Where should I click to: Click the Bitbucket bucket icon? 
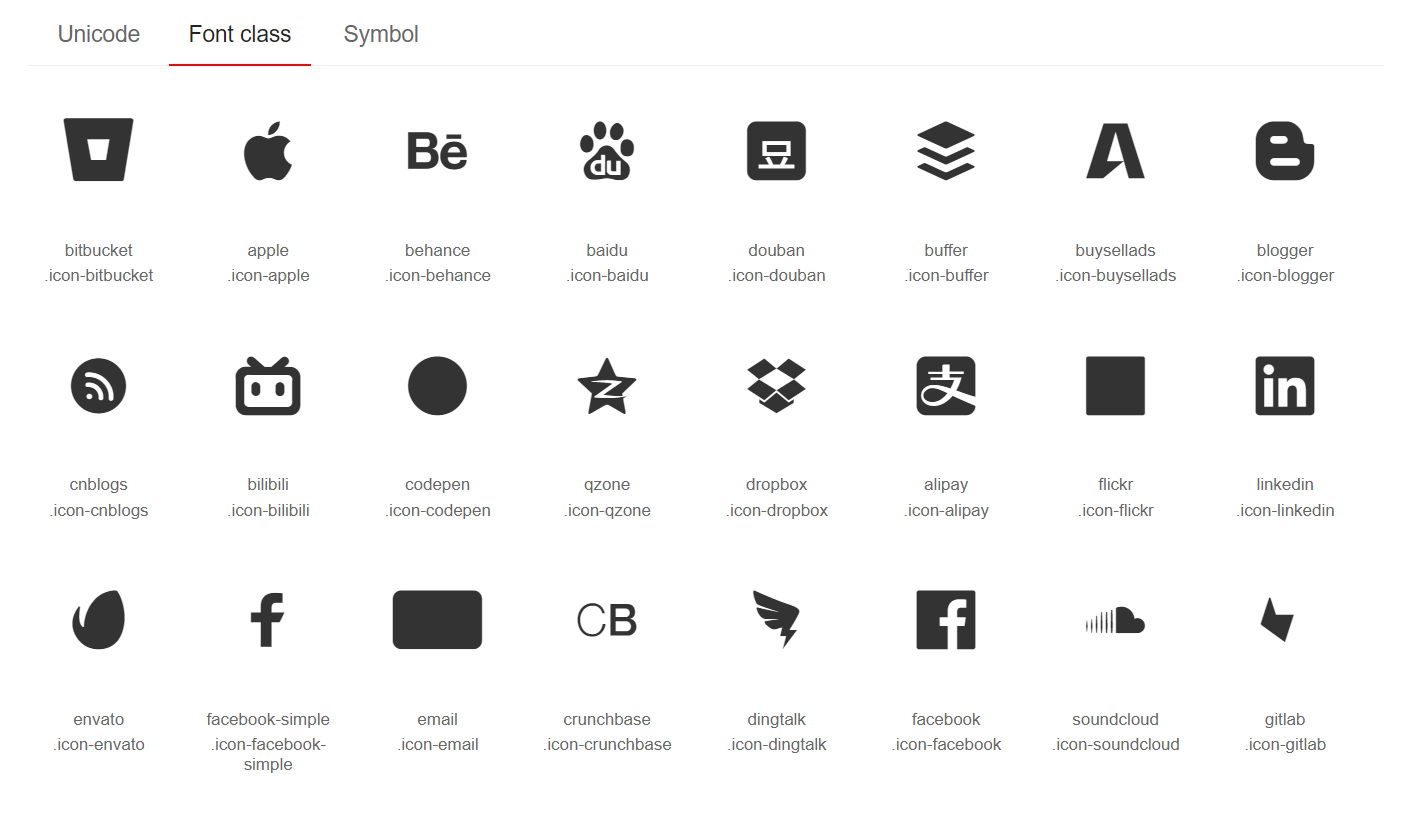(x=98, y=150)
